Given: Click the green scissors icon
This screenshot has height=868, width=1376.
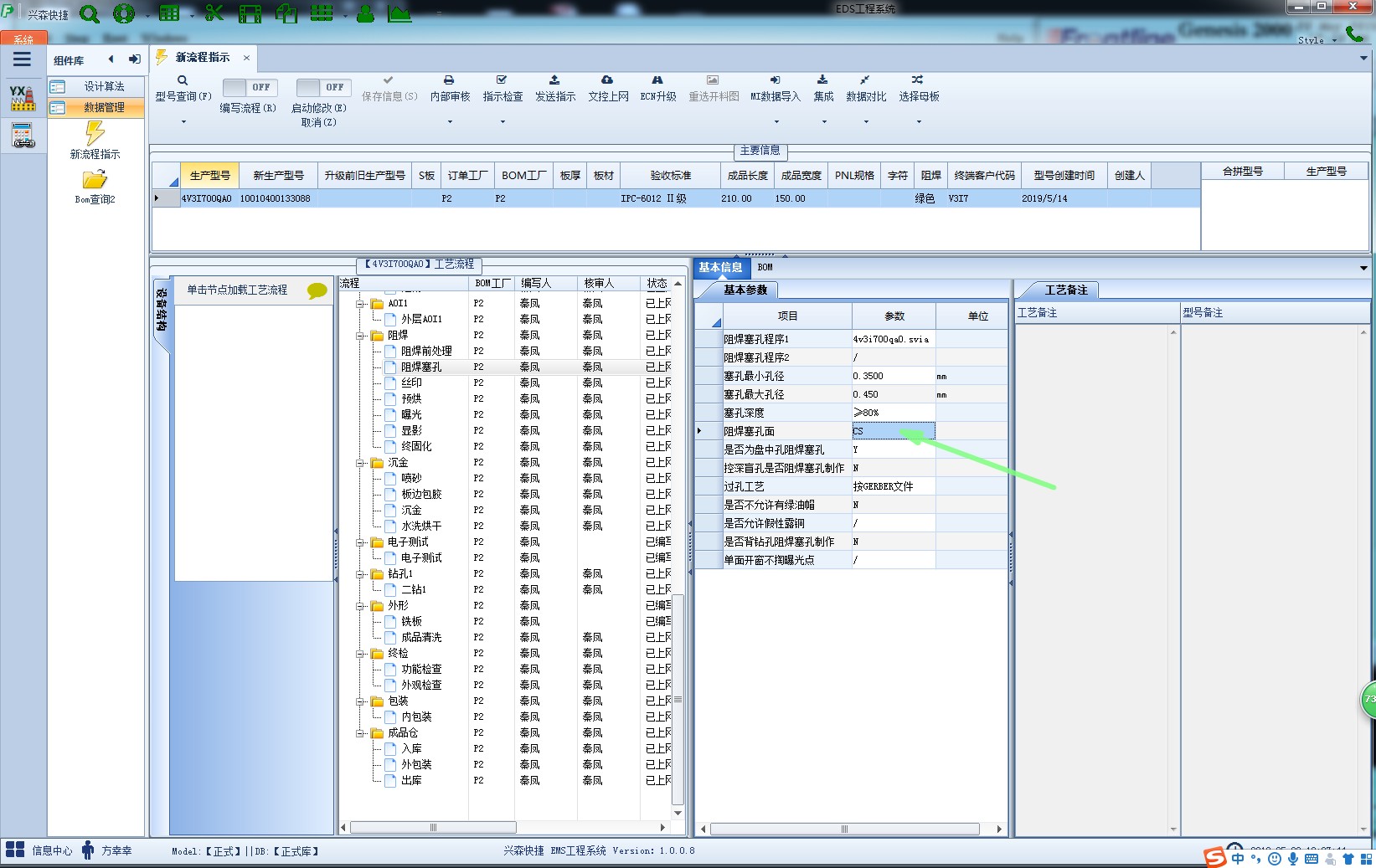Looking at the screenshot, I should (214, 13).
